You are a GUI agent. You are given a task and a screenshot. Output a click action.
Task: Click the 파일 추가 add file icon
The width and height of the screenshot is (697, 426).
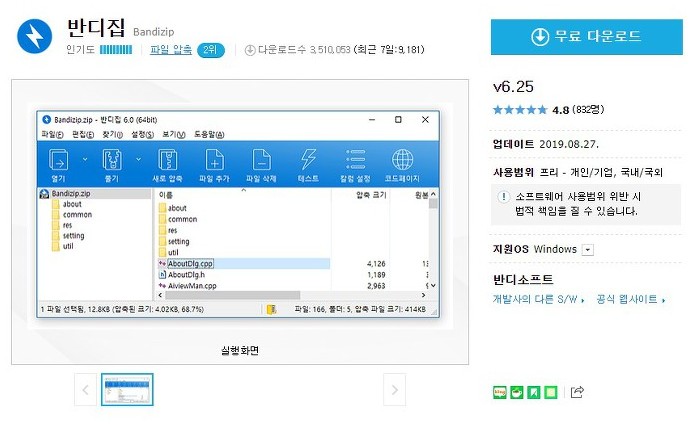(214, 160)
